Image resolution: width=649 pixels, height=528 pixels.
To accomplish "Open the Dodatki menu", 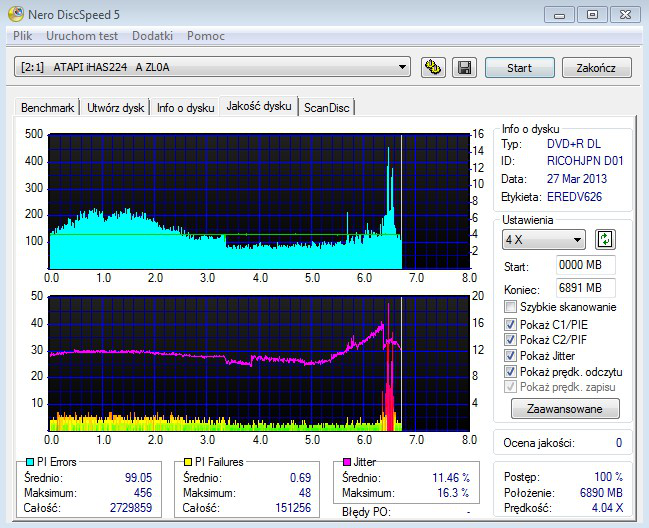I will [x=152, y=36].
